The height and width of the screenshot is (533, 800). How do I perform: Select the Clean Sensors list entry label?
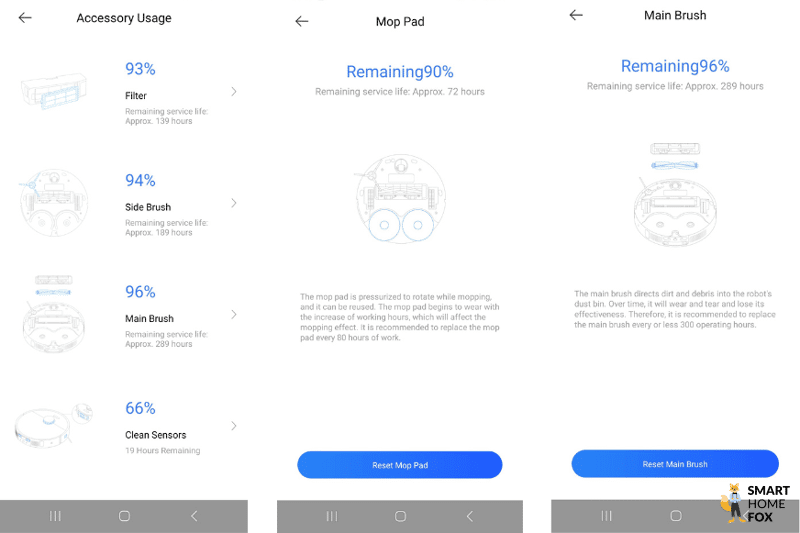155,435
